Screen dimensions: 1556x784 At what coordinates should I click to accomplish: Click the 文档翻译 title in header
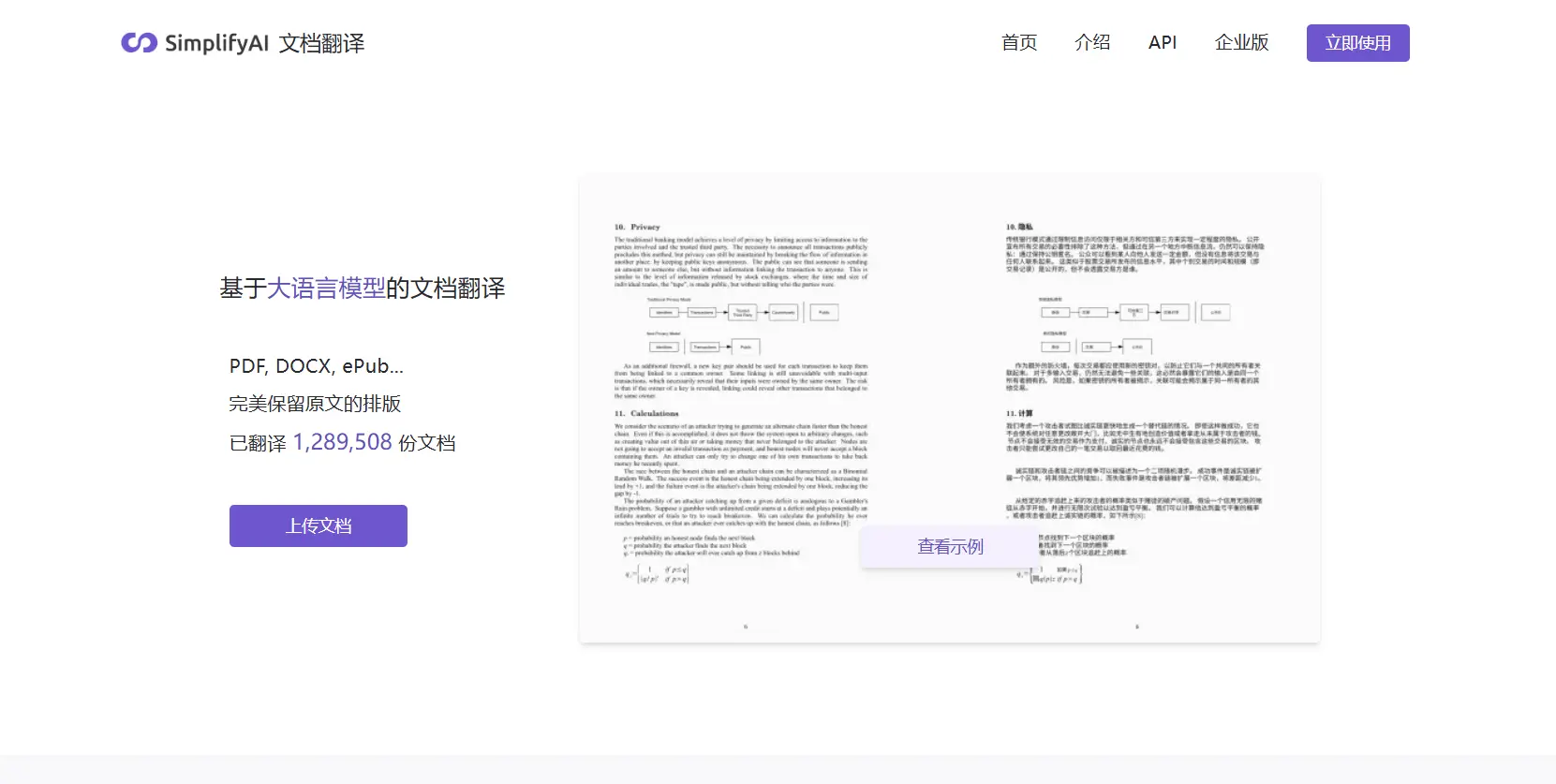pos(321,43)
